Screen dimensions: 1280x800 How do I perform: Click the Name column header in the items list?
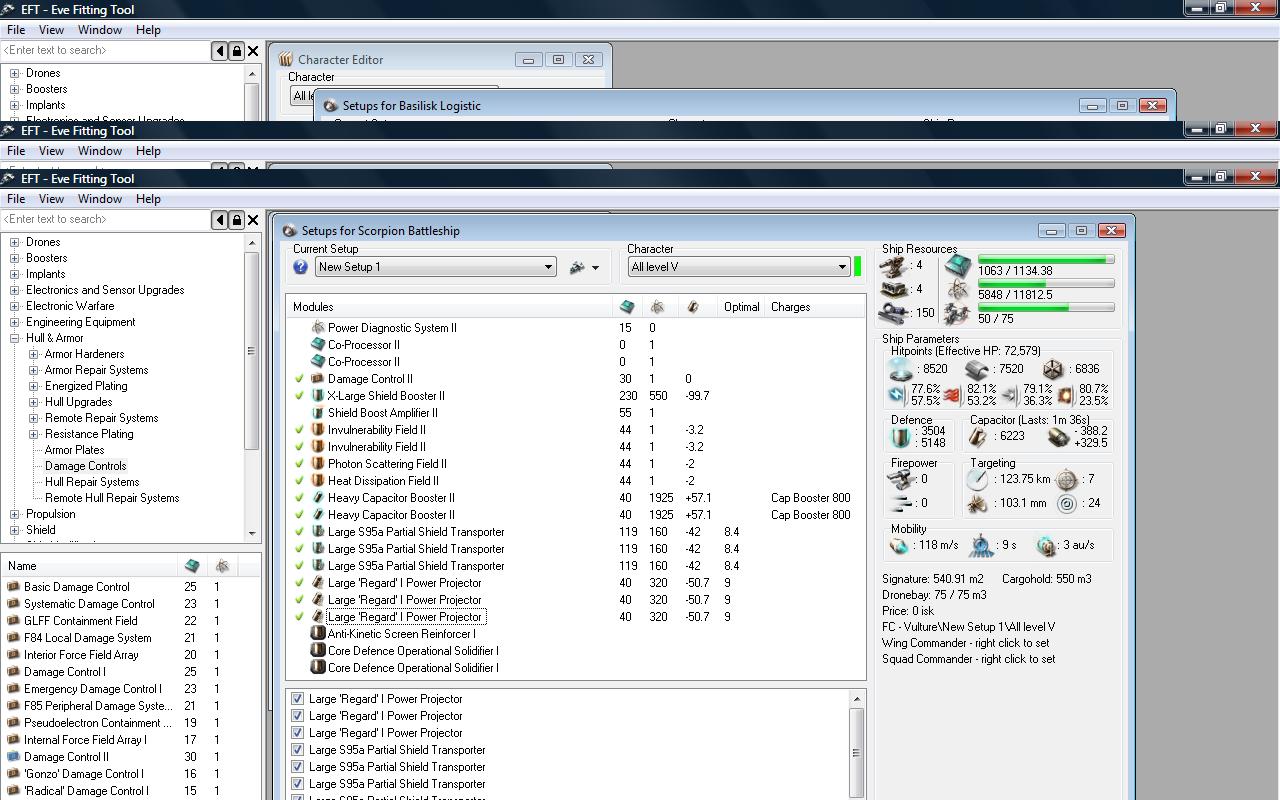pyautogui.click(x=90, y=566)
